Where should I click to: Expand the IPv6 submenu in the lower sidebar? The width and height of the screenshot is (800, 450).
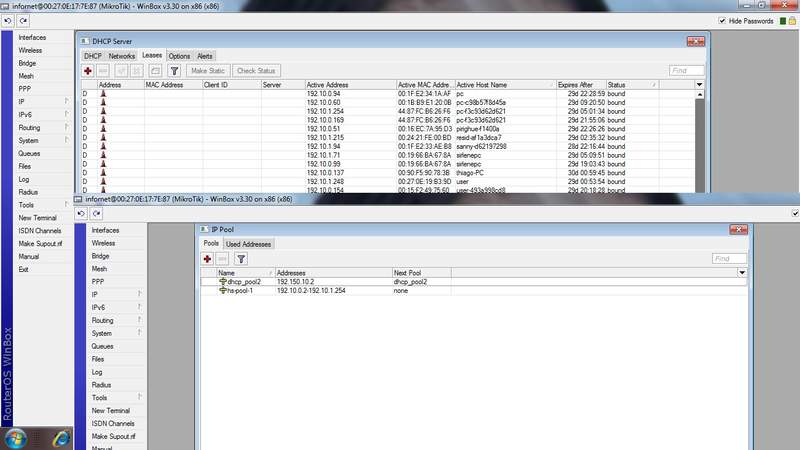[x=139, y=307]
